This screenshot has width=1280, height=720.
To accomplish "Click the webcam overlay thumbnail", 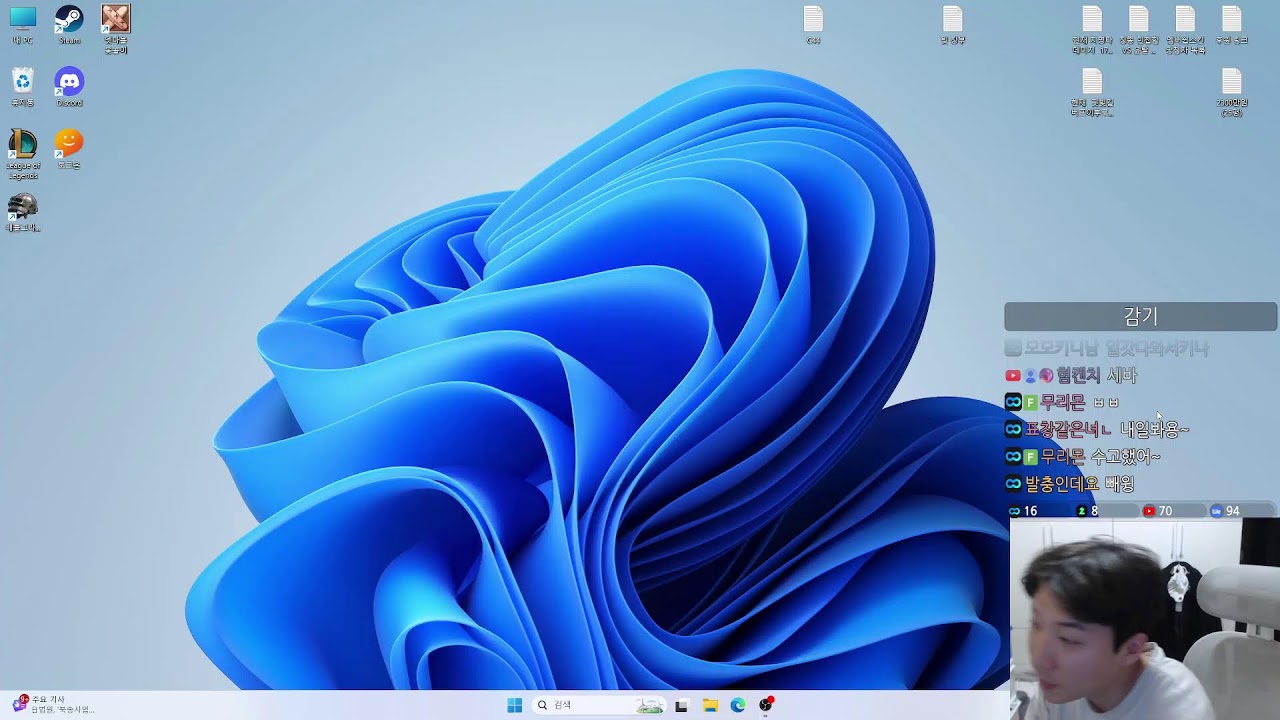I will [1144, 619].
